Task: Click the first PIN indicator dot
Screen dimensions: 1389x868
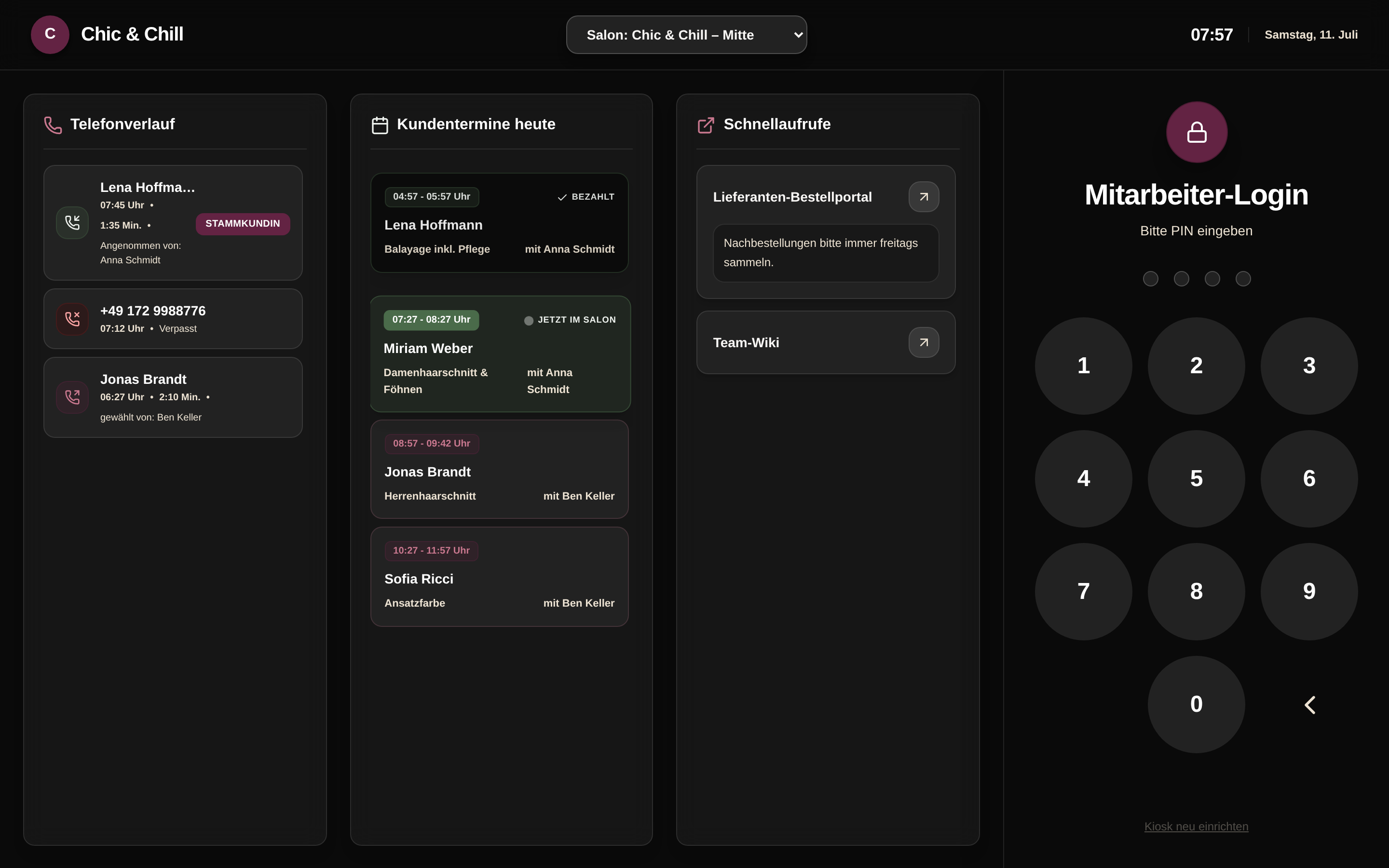Action: pos(1150,278)
